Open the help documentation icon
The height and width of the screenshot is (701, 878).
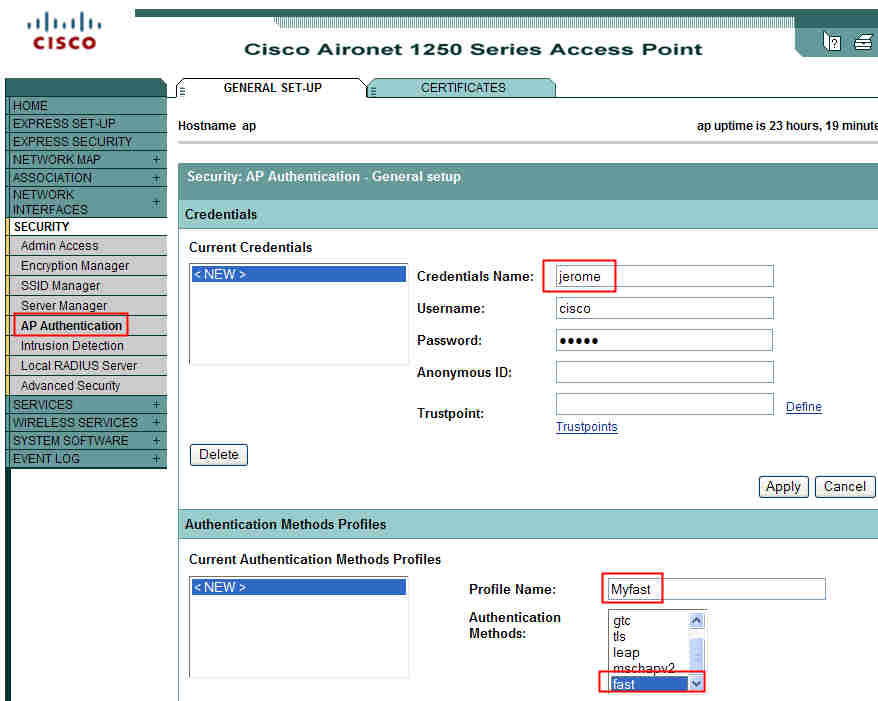click(x=832, y=41)
